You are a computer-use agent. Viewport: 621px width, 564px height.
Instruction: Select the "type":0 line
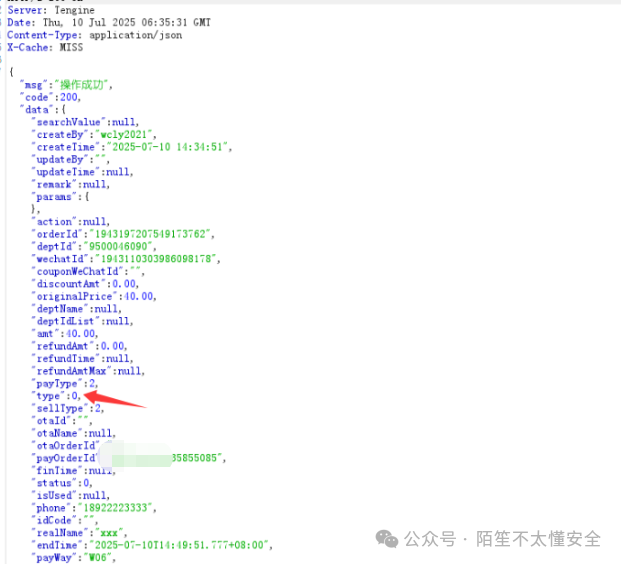[x=56, y=396]
